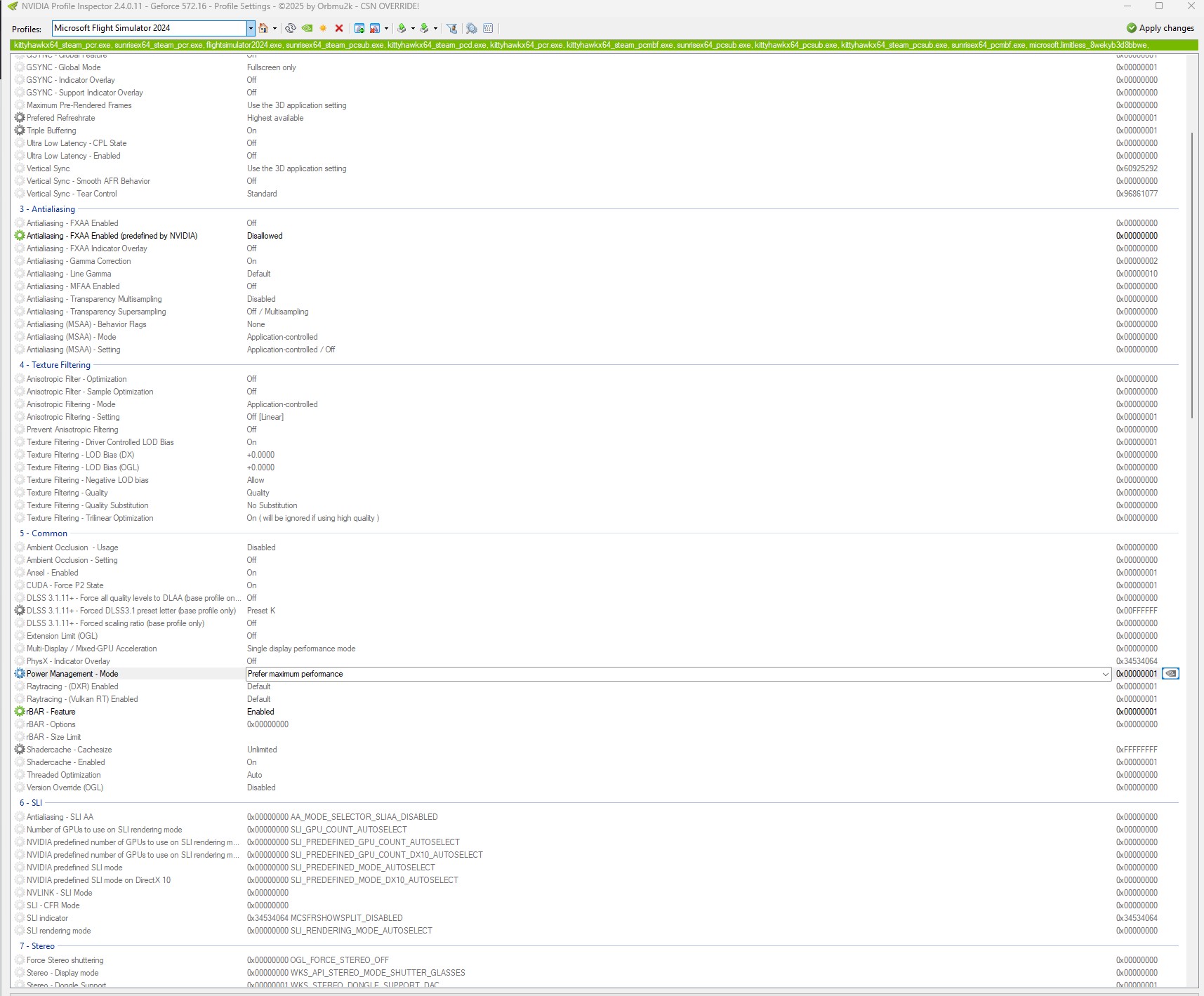
Task: Select Threaded Optimization row
Action: tap(597, 775)
